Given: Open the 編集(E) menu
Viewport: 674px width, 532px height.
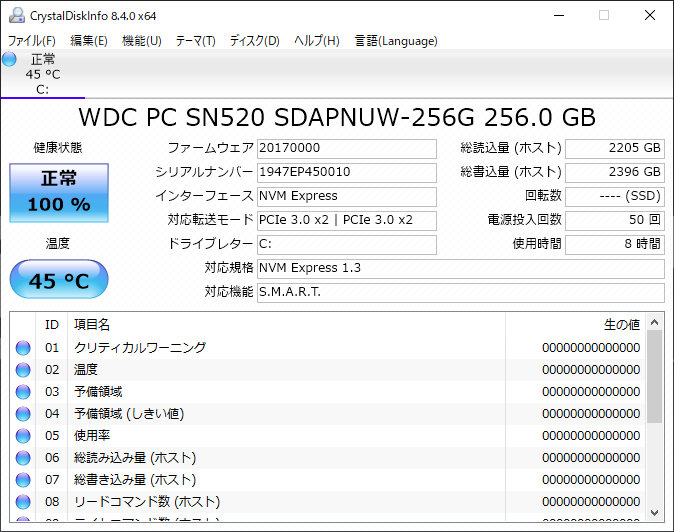Looking at the screenshot, I should click(89, 41).
